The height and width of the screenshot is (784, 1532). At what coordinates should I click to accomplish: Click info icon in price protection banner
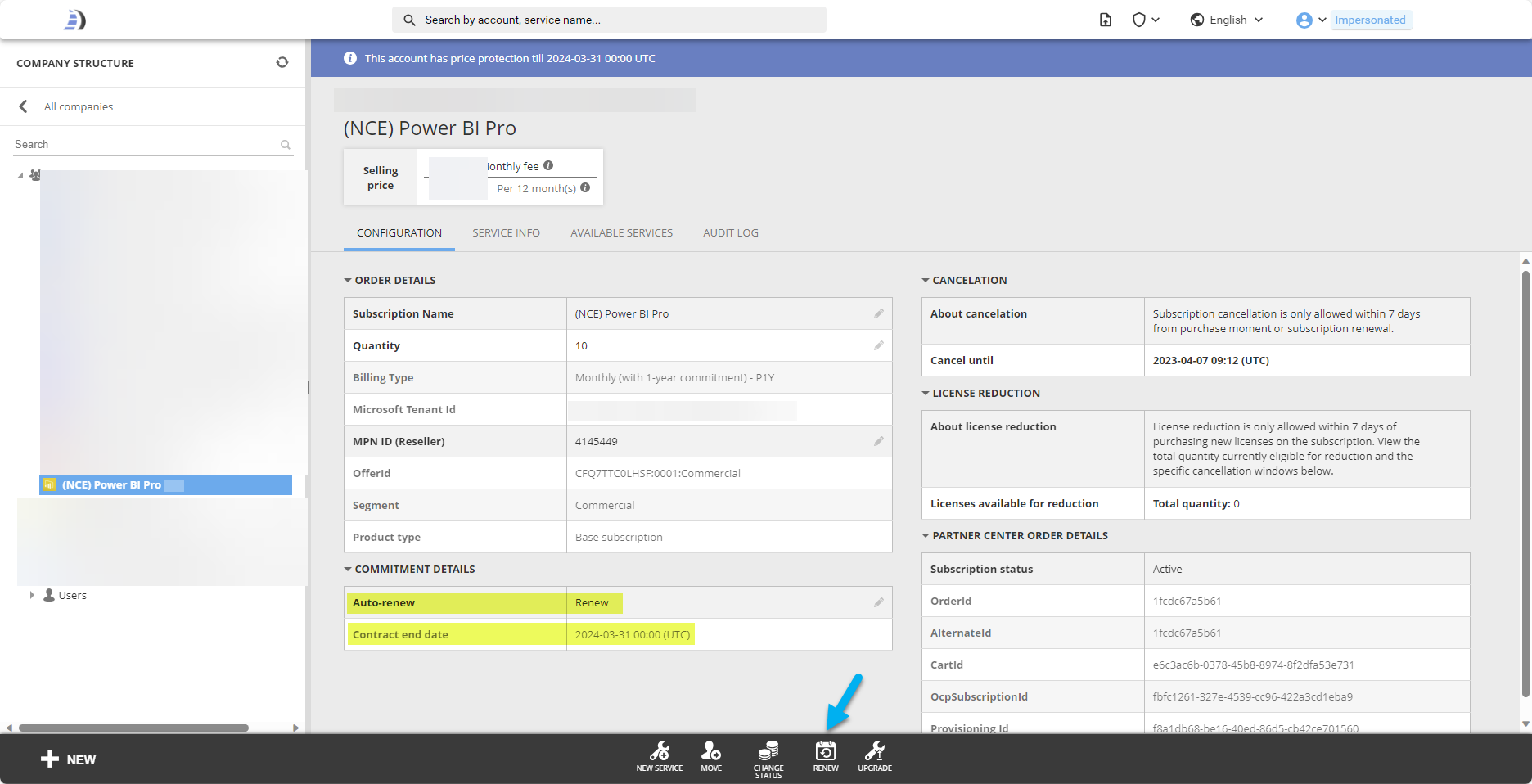(x=350, y=58)
